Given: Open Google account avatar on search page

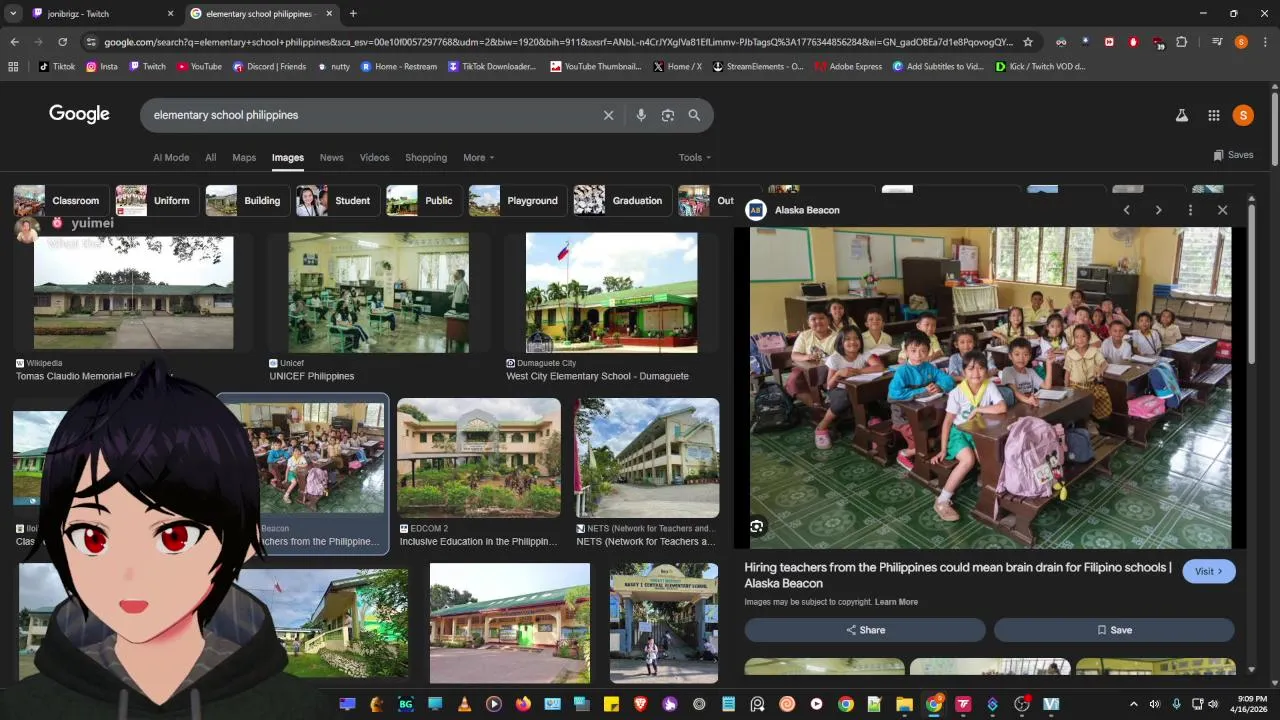Looking at the screenshot, I should tap(1243, 115).
